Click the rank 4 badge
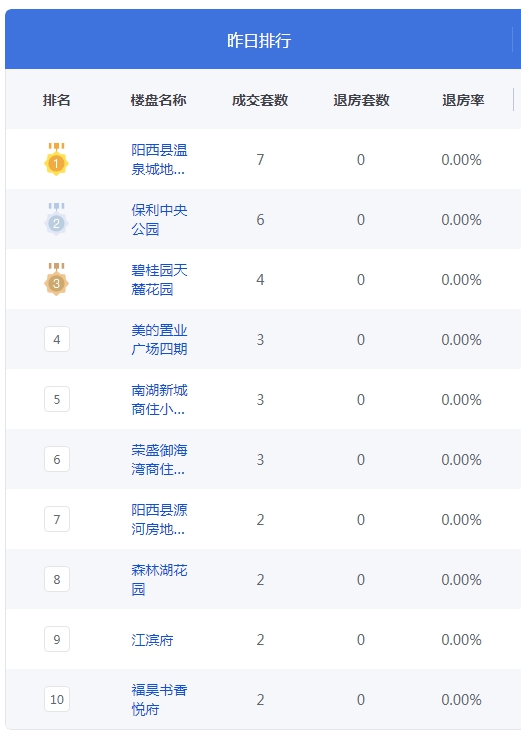Viewport: 521px width, 730px height. 57,339
